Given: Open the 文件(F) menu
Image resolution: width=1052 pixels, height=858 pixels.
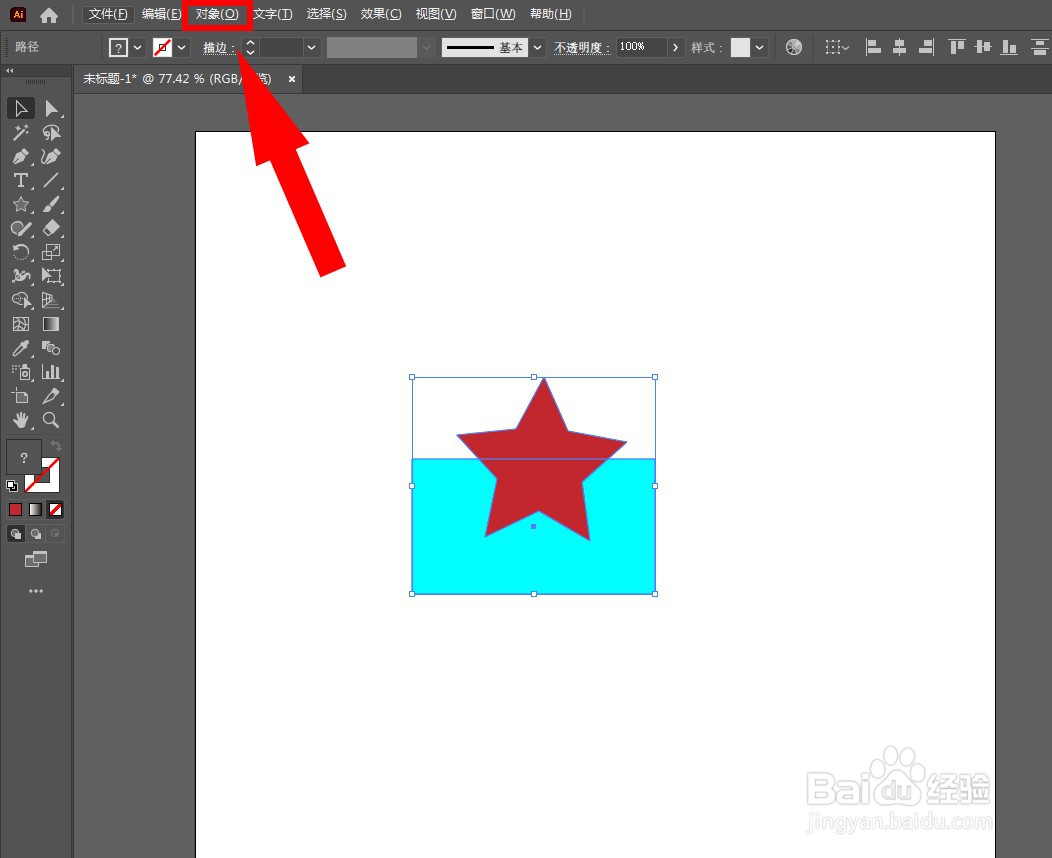Looking at the screenshot, I should pos(108,14).
